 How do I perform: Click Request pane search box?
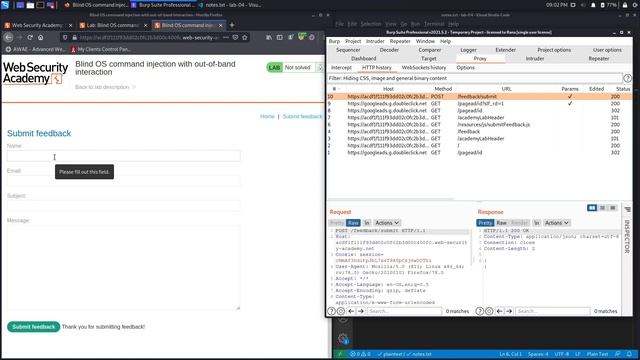[x=404, y=311]
